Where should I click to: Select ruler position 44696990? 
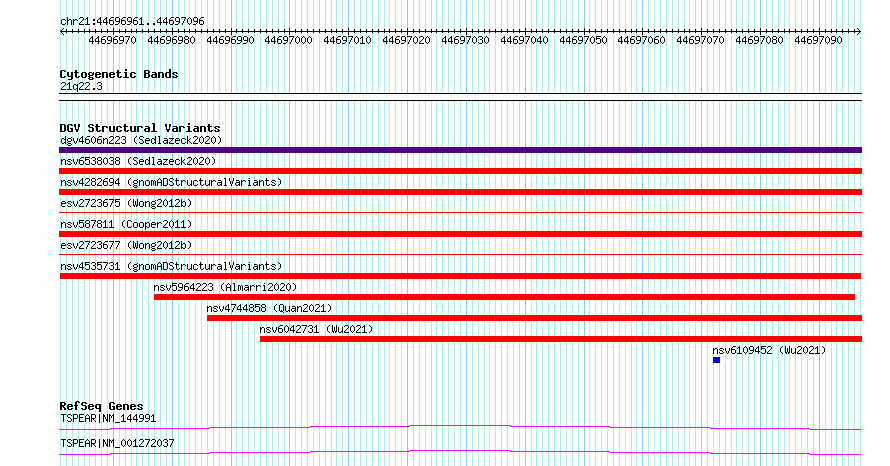(x=230, y=40)
